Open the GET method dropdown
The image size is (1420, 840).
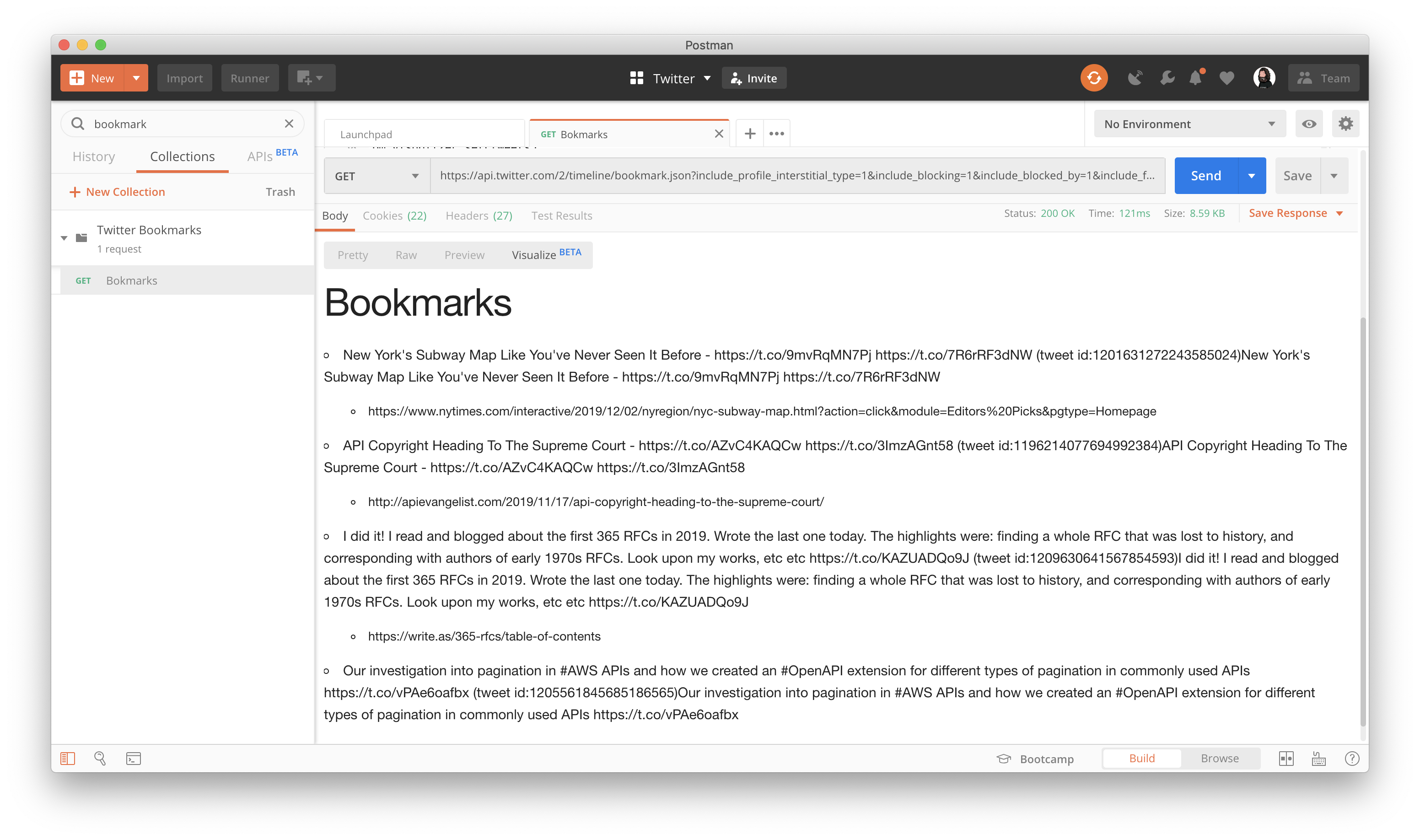(377, 176)
